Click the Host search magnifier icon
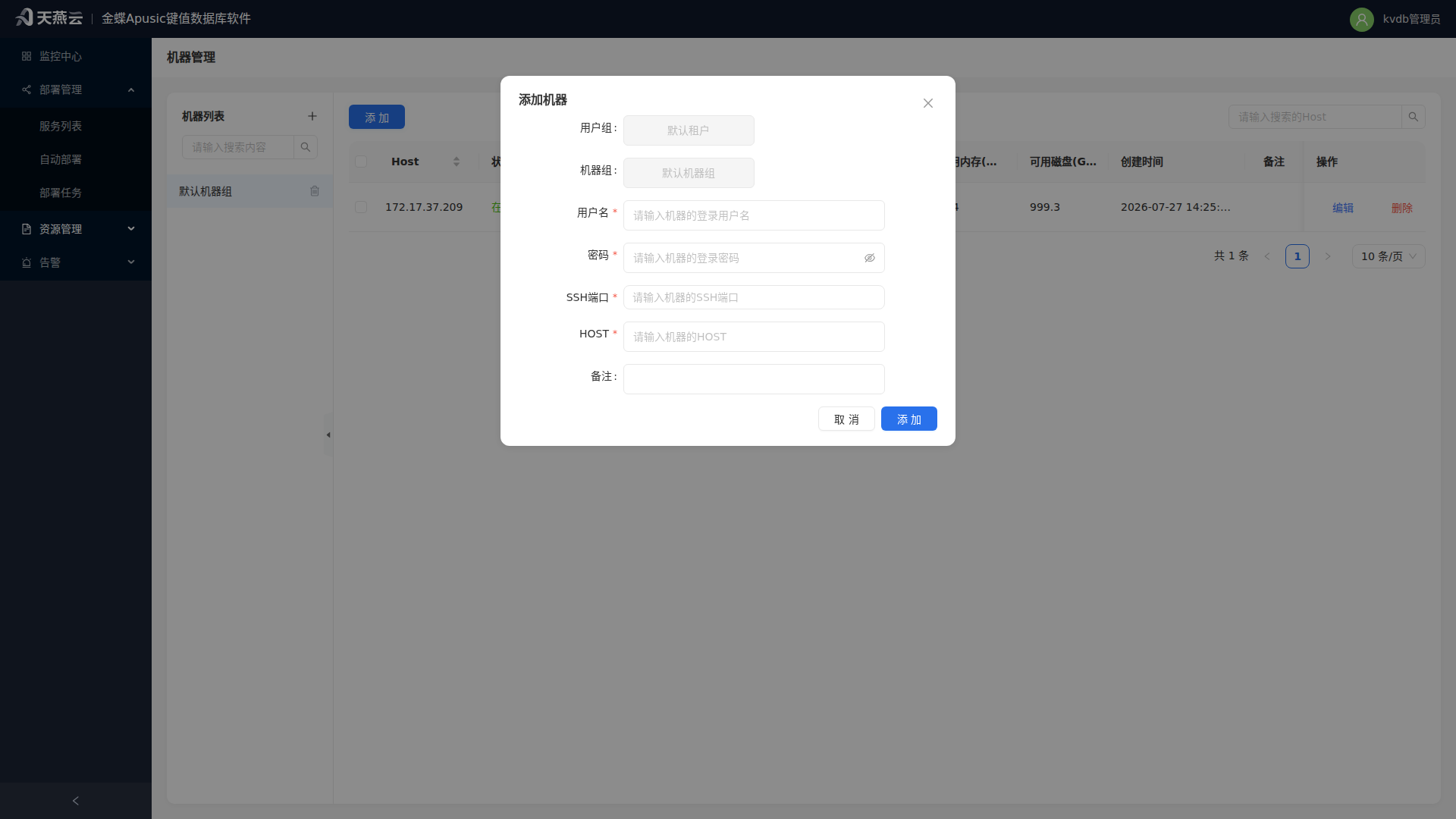1456x819 pixels. point(1414,117)
